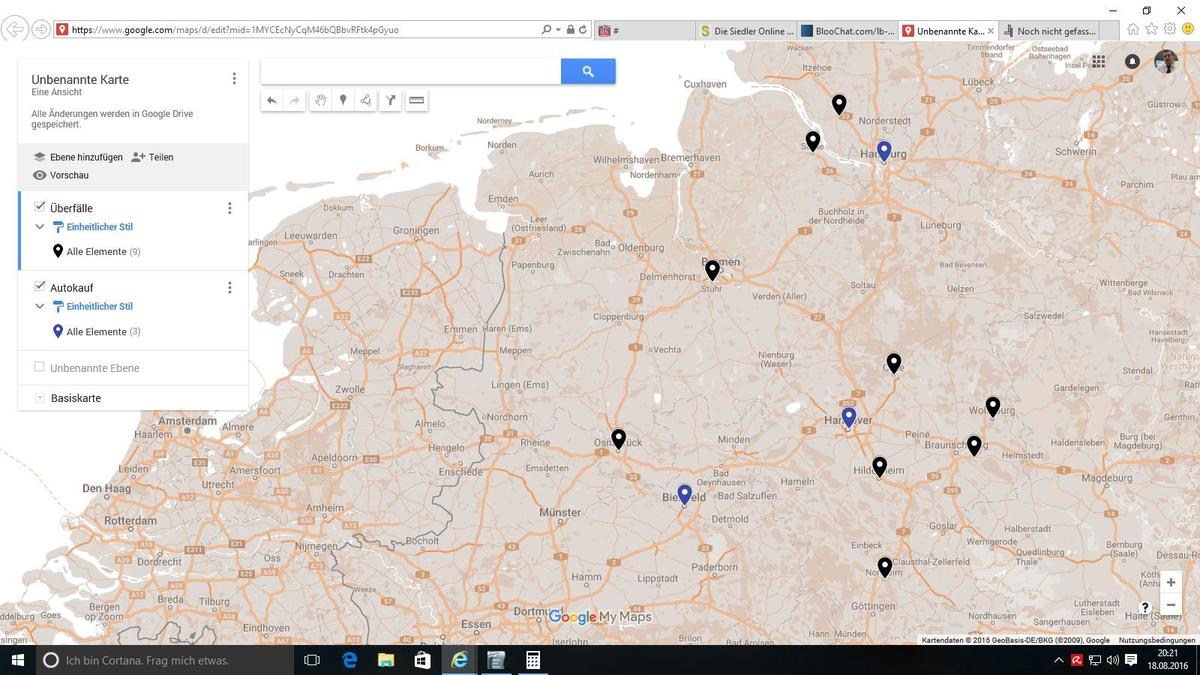This screenshot has height=675, width=1200.
Task: Click the map search input field
Action: 410,71
